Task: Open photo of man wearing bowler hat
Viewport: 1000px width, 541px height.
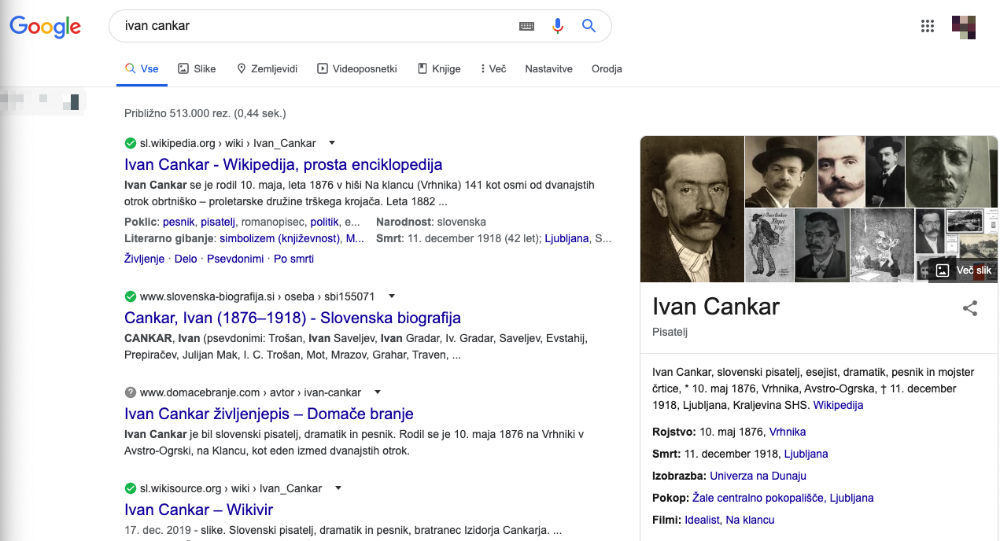Action: 781,171
